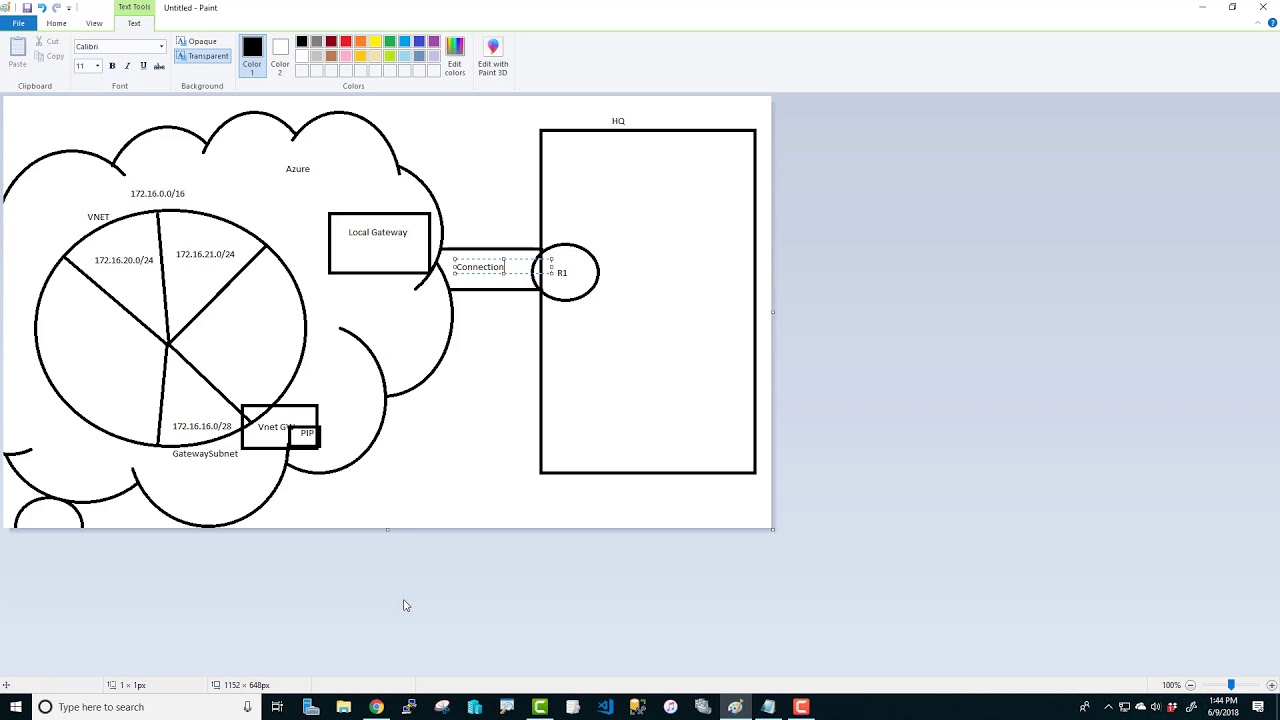Open File Explorer from the taskbar
1280x720 pixels.
[x=343, y=707]
